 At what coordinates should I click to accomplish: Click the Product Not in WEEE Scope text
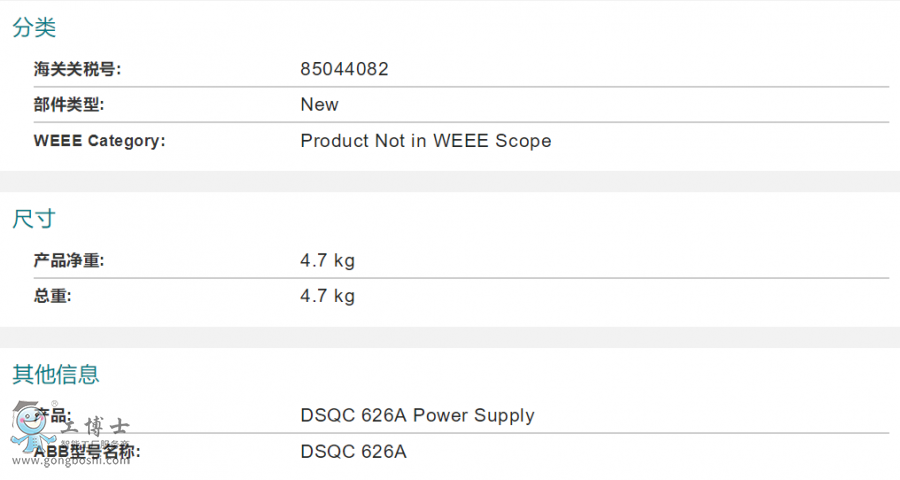pos(425,141)
